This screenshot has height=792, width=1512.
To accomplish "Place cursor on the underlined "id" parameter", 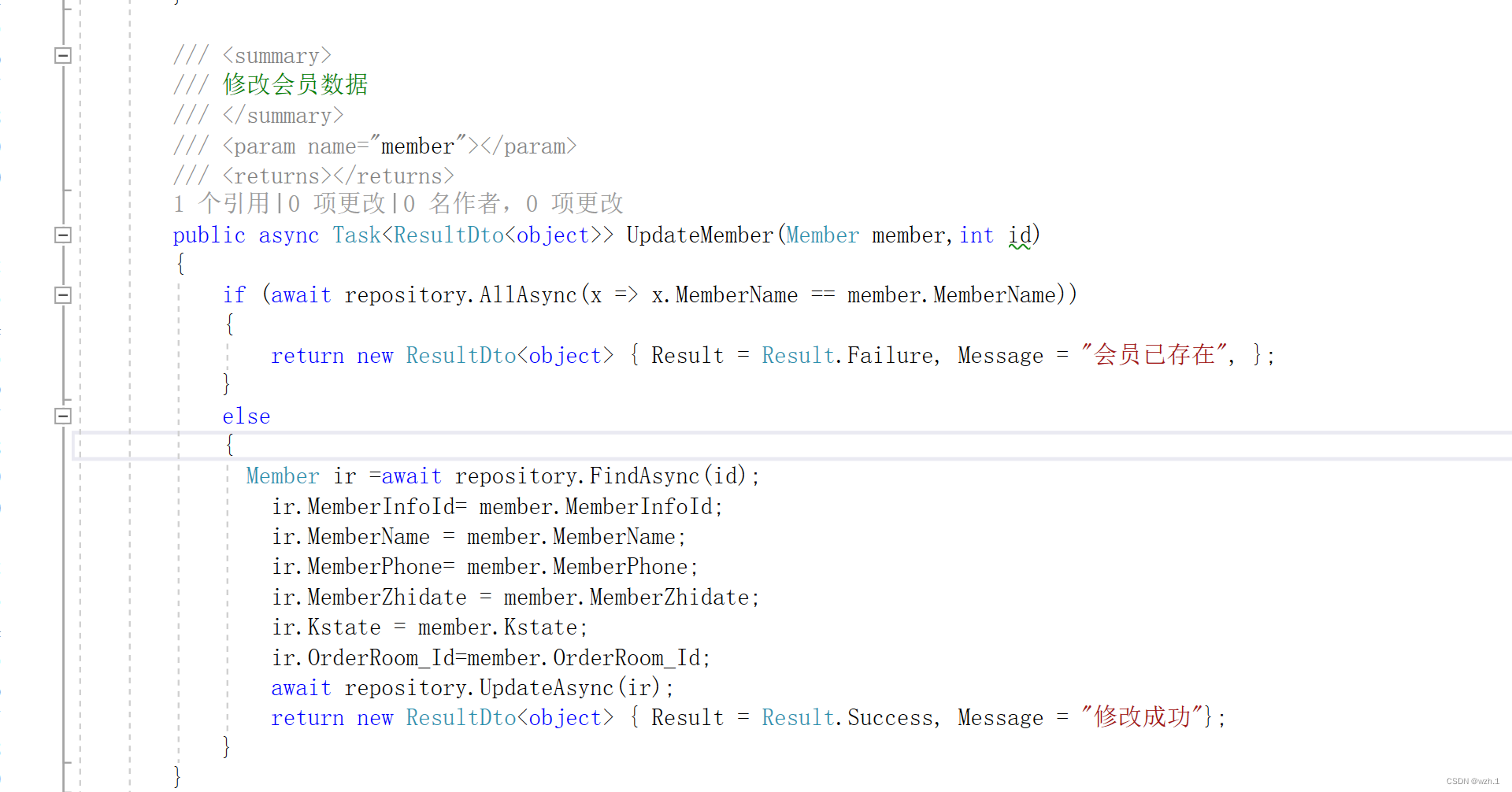I will point(1019,235).
